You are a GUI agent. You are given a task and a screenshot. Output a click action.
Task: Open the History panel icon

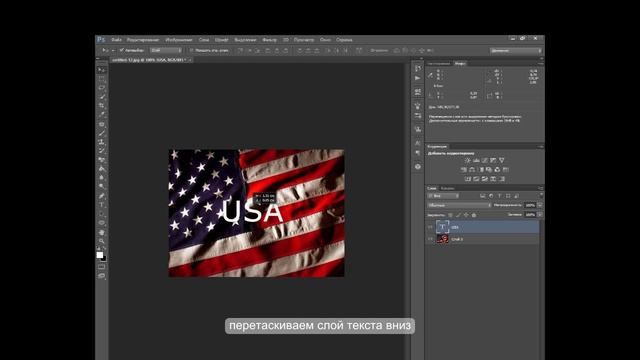pyautogui.click(x=418, y=69)
